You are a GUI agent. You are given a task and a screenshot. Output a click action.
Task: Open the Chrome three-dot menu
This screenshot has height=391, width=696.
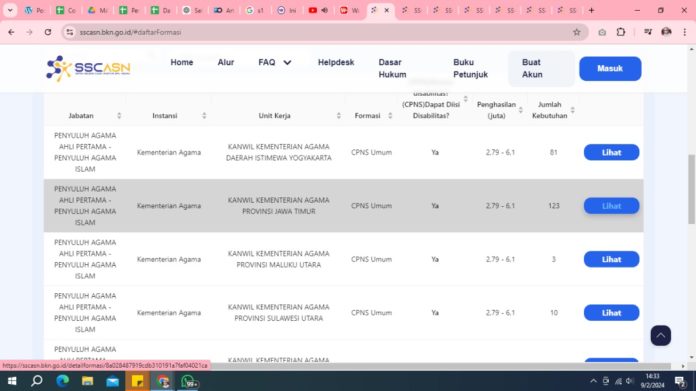685,32
